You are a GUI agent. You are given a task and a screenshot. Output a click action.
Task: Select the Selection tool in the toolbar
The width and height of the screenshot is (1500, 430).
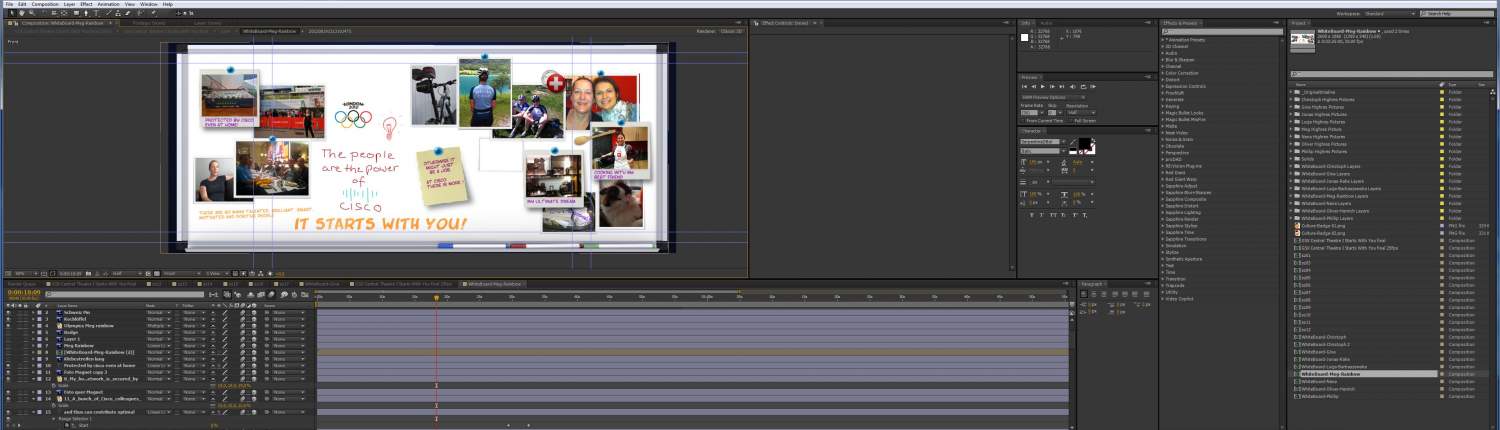12,13
